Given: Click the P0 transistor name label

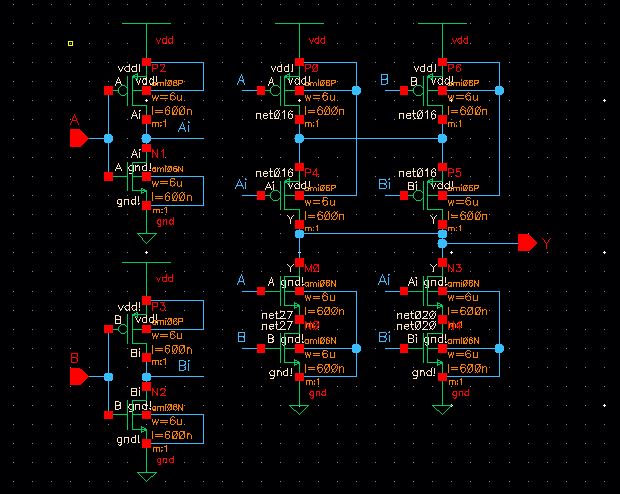Looking at the screenshot, I should click(312, 68).
